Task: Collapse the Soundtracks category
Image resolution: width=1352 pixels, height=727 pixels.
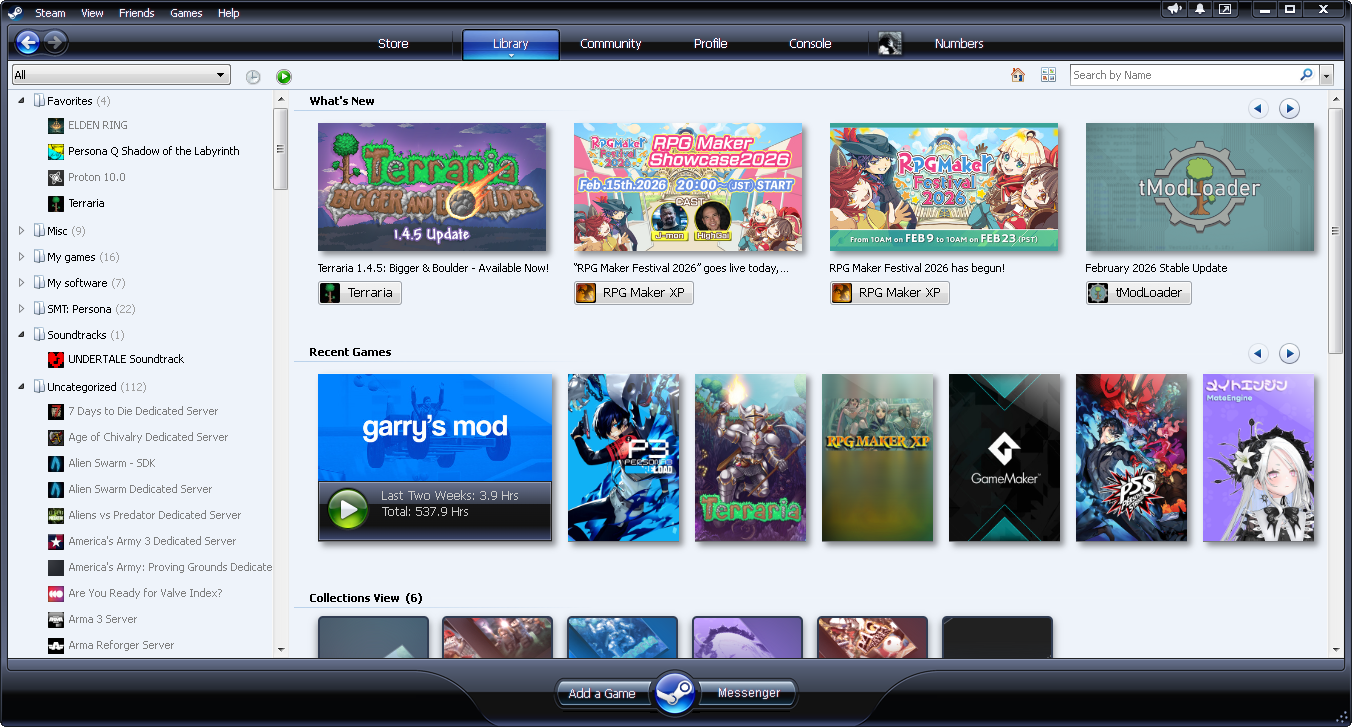Action: (22, 335)
